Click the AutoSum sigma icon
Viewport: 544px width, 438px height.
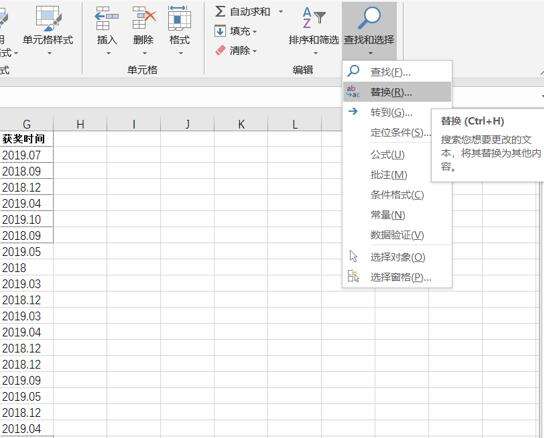click(x=220, y=11)
